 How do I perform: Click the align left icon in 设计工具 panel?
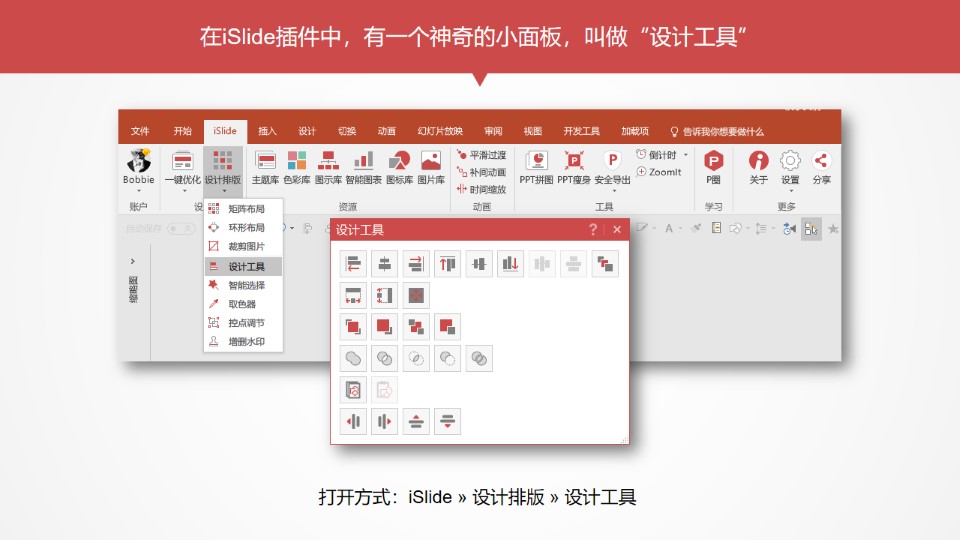click(353, 263)
